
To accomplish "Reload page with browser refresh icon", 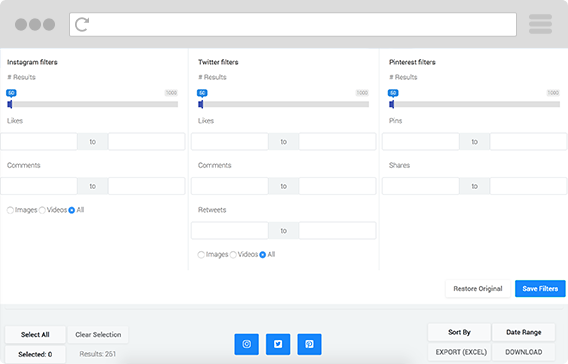I will pyautogui.click(x=82, y=25).
